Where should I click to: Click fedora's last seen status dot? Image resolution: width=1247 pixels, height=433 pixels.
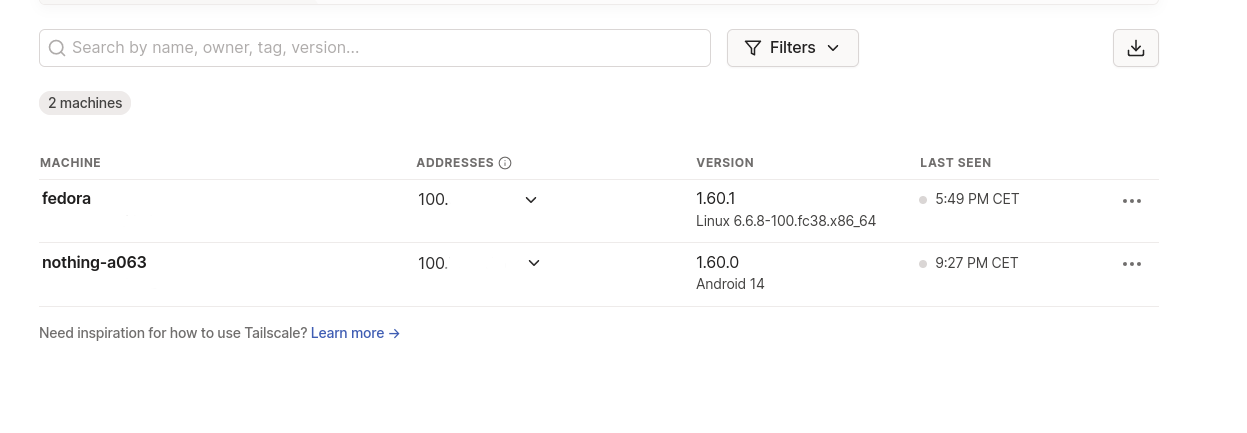923,200
